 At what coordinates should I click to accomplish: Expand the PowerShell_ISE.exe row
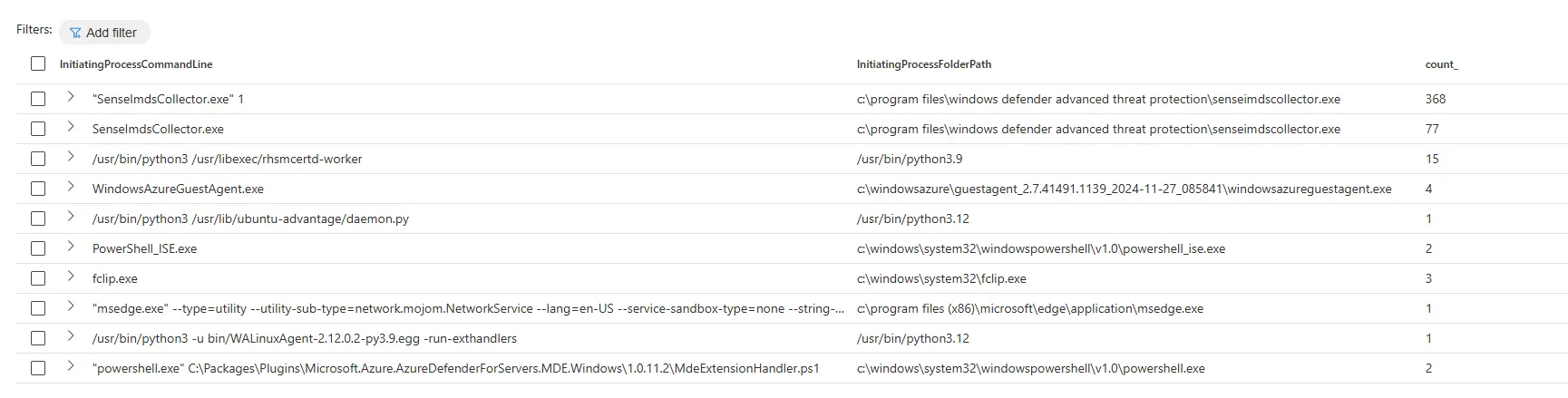[x=71, y=247]
